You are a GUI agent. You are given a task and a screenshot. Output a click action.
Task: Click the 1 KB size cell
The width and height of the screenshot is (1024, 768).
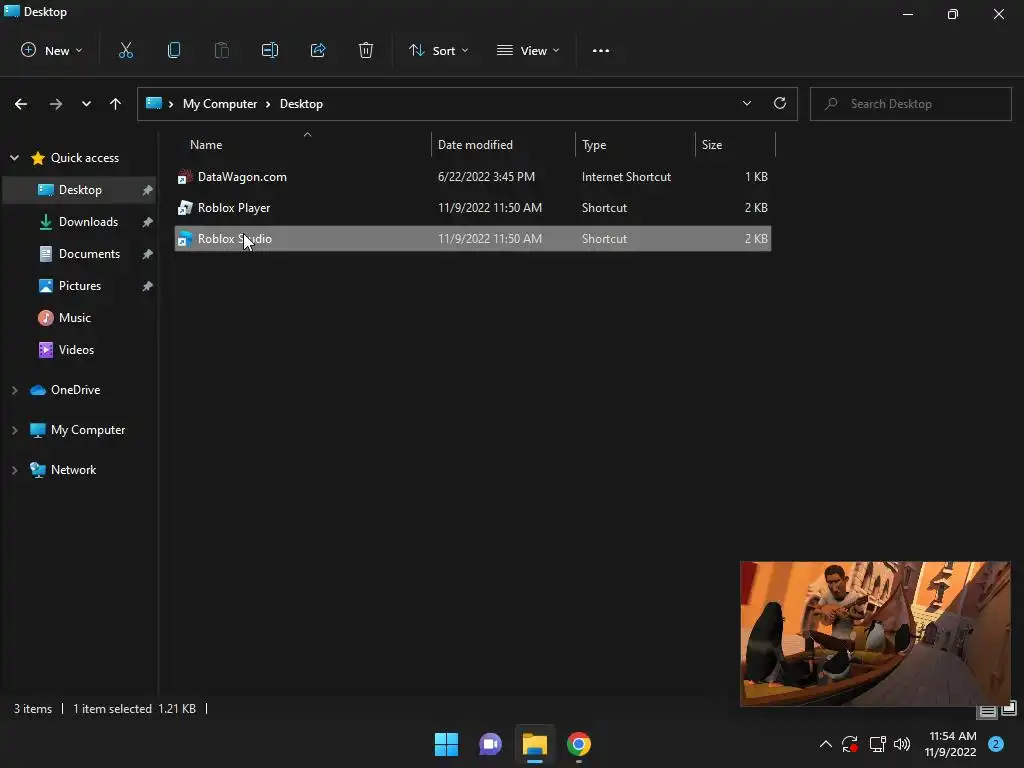coord(756,177)
